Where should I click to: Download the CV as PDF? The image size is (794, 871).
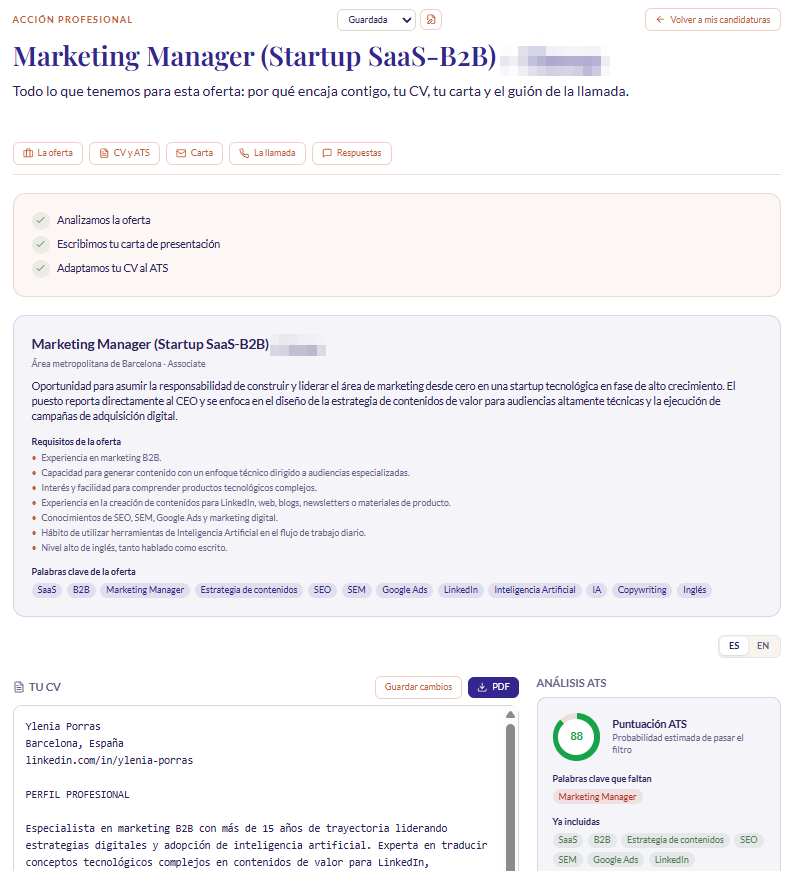coord(493,687)
